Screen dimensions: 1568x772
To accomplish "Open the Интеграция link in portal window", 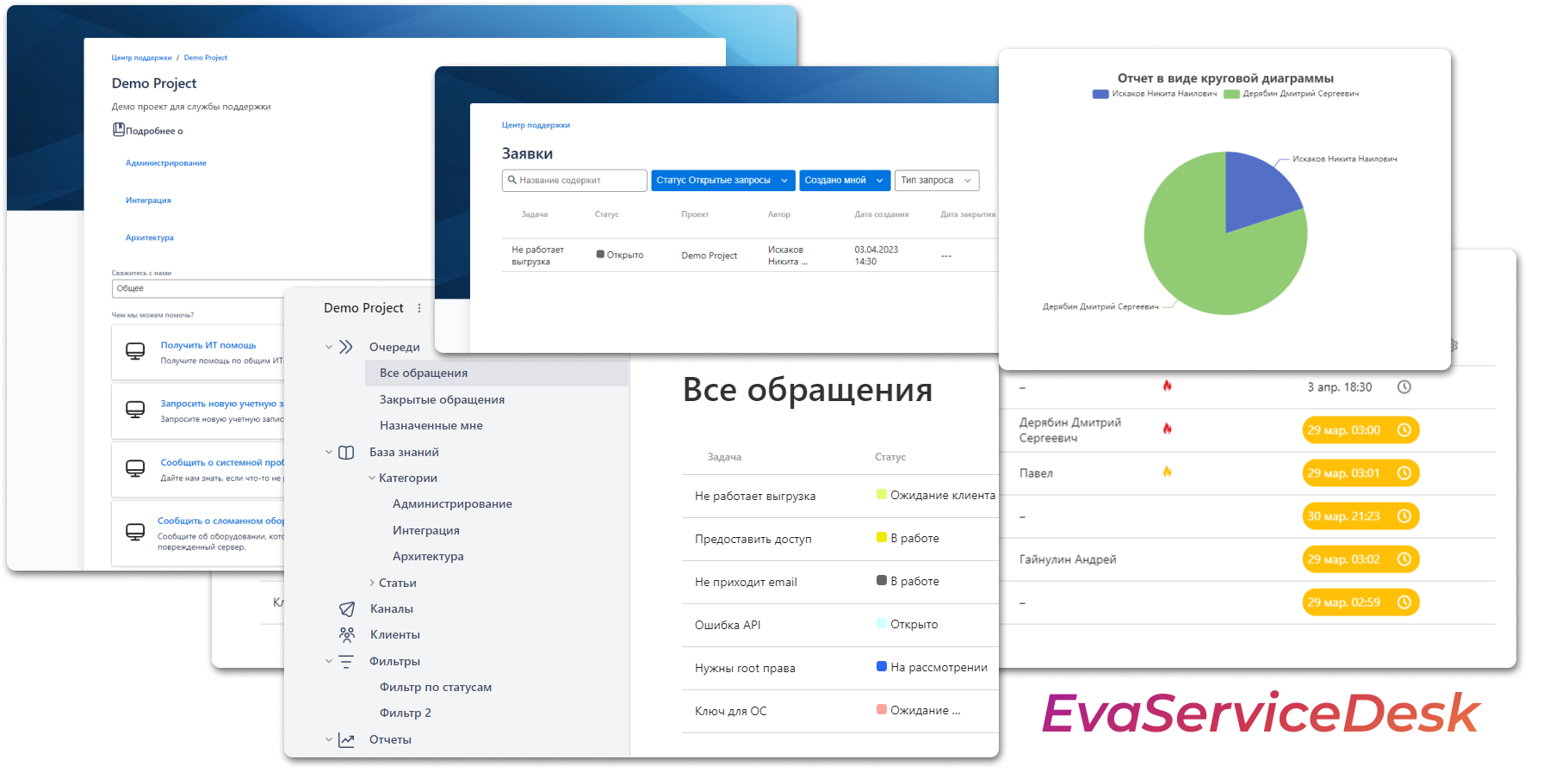I will 148,201.
